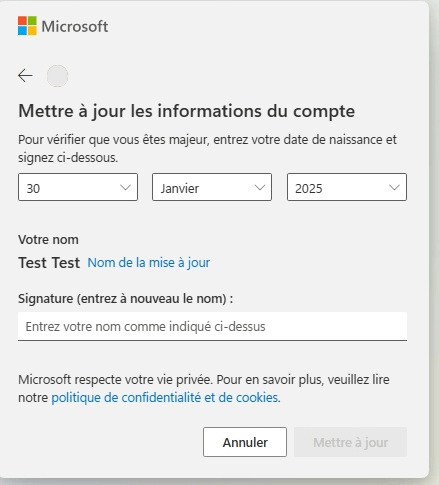Click the blank circular account avatar
439x485 pixels.
pos(57,76)
